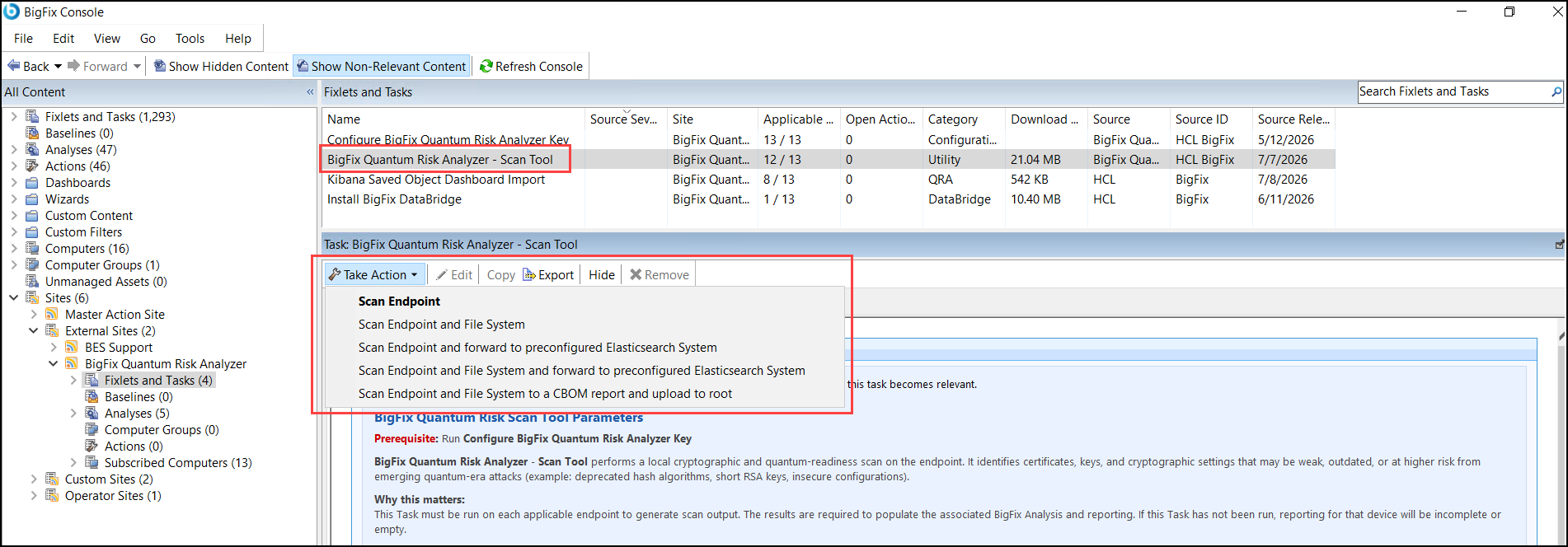Open the Edit menu
Screen dimensions: 1568x547
[63, 39]
